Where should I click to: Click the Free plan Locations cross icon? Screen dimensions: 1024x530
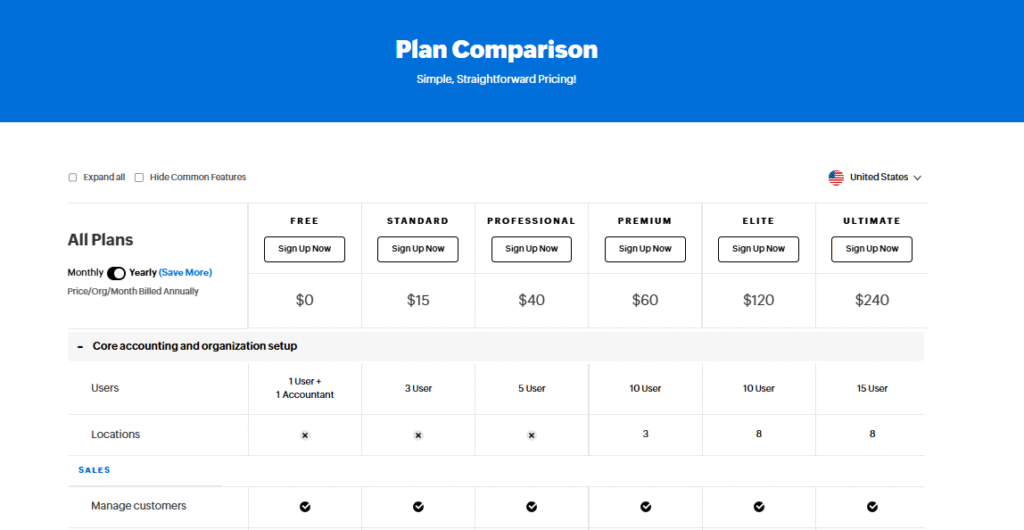304,435
